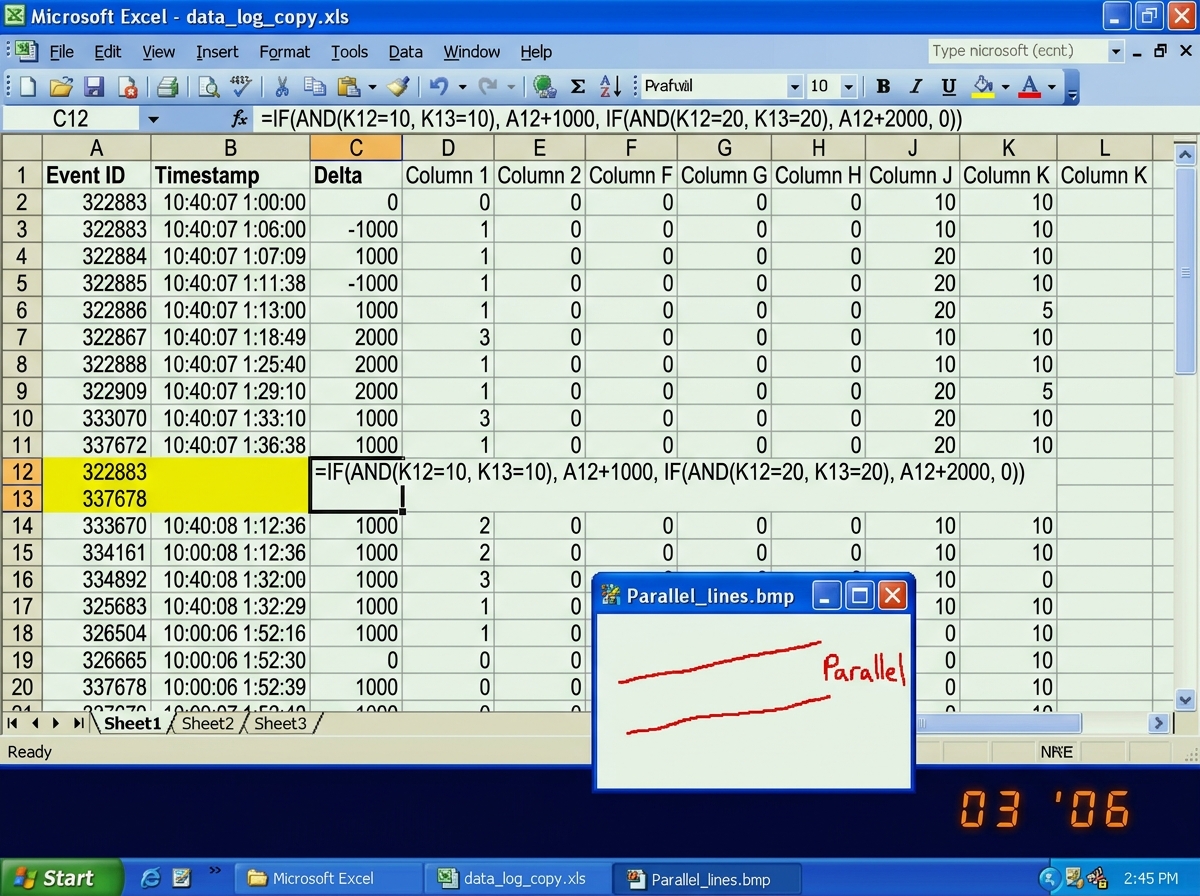This screenshot has height=896, width=1200.
Task: Open Print Preview
Action: 208,86
